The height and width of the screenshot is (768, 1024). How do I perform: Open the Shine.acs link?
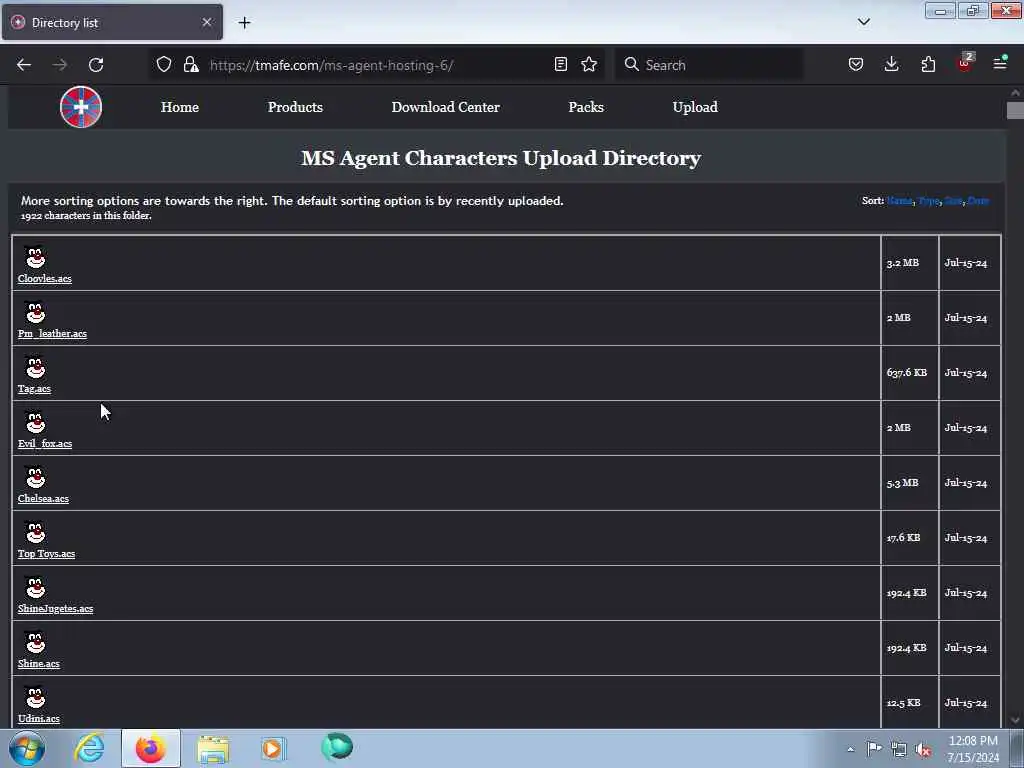tap(39, 664)
